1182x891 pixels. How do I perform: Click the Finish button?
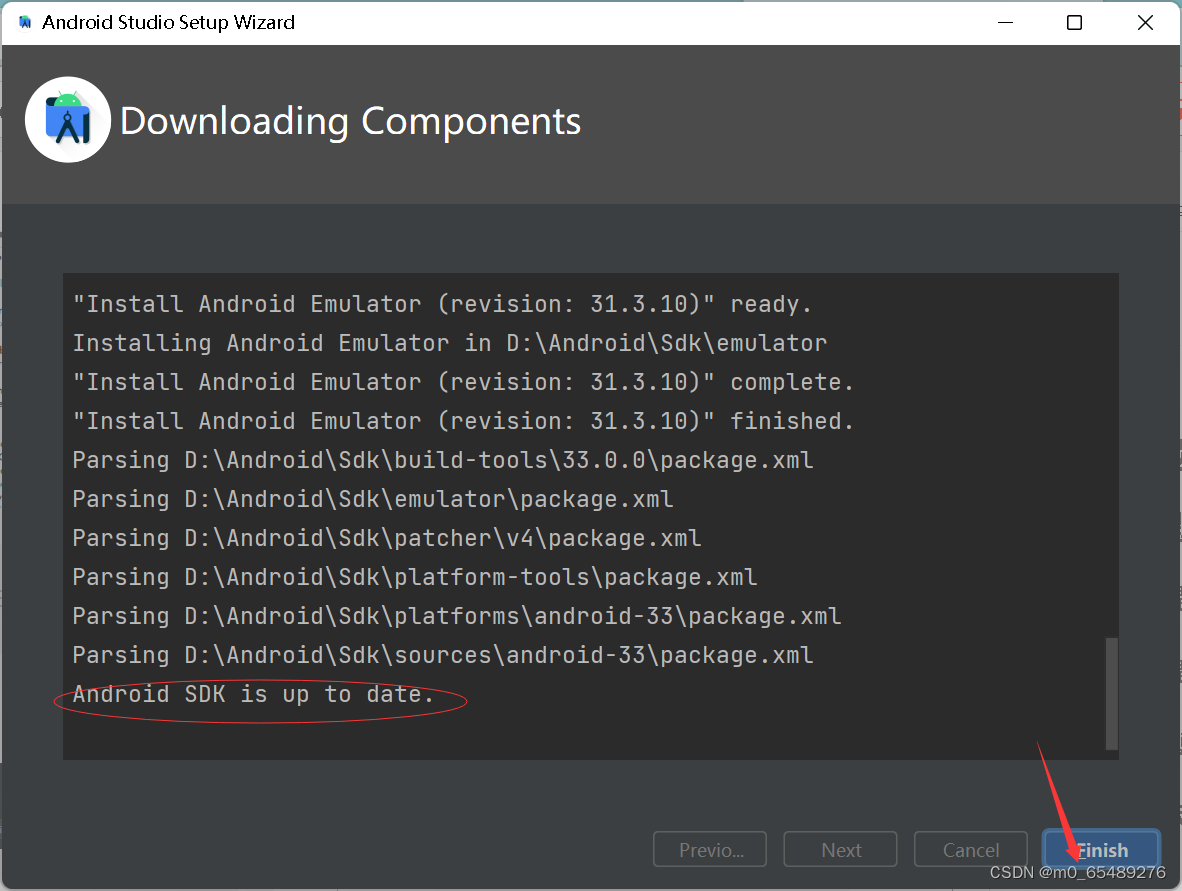click(x=1101, y=850)
